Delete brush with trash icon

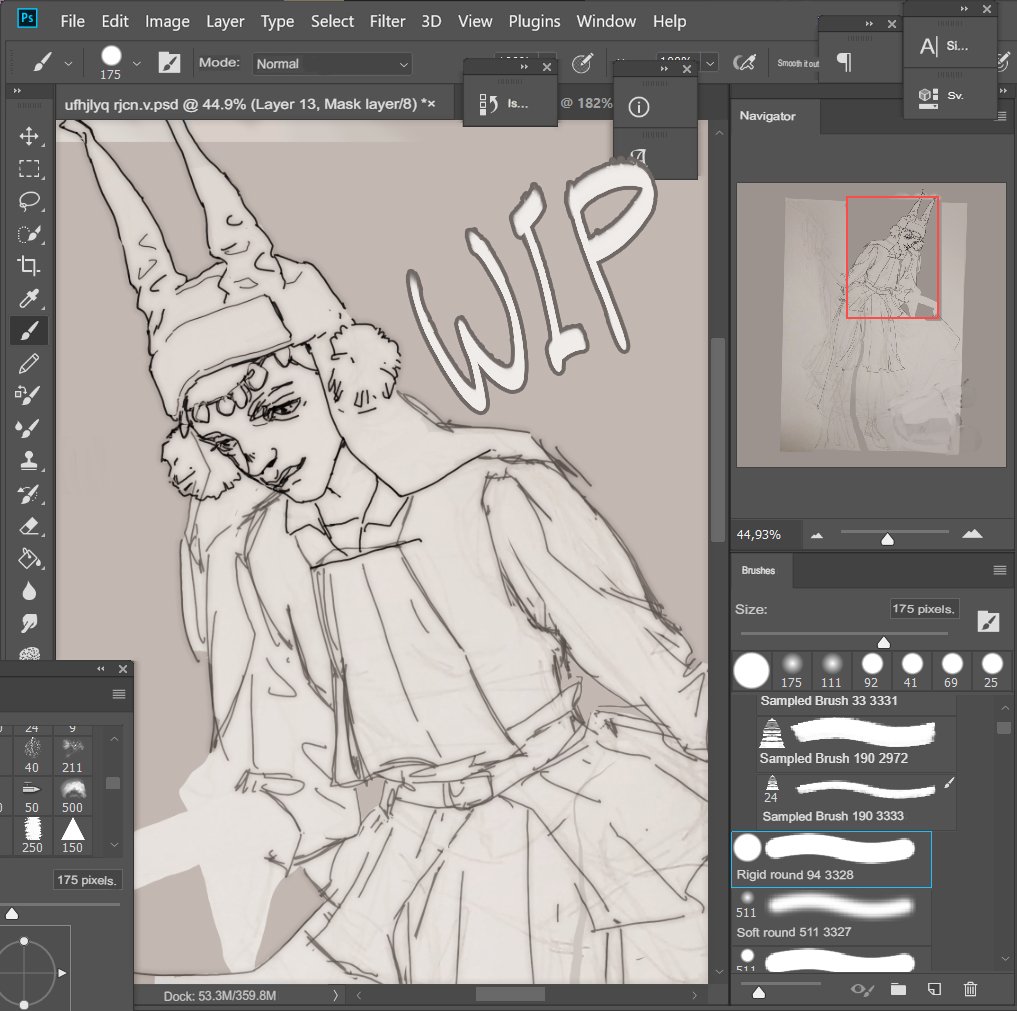(x=970, y=989)
